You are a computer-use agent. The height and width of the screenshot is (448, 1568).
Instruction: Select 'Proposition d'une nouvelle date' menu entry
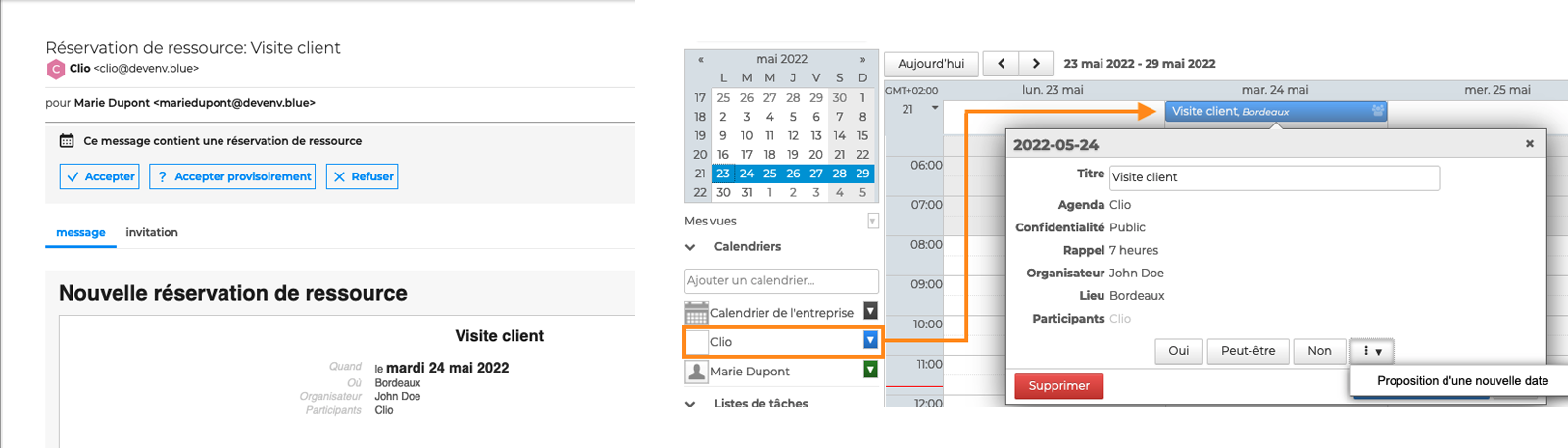point(1462,381)
